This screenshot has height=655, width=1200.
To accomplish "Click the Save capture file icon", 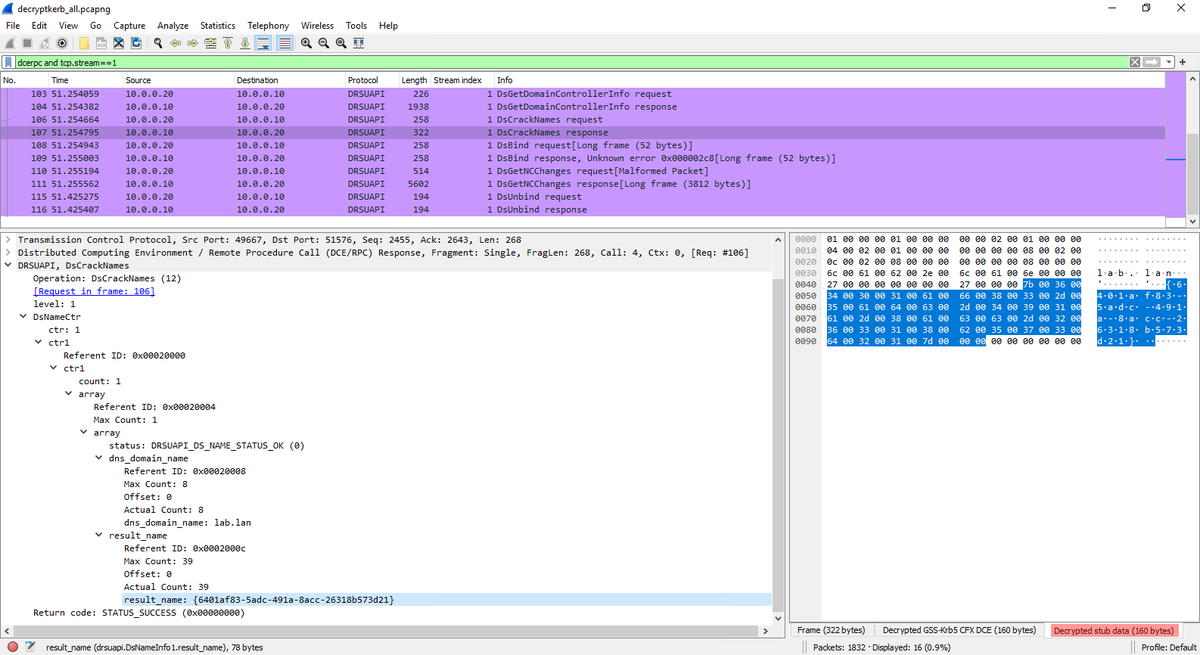I will pyautogui.click(x=101, y=43).
